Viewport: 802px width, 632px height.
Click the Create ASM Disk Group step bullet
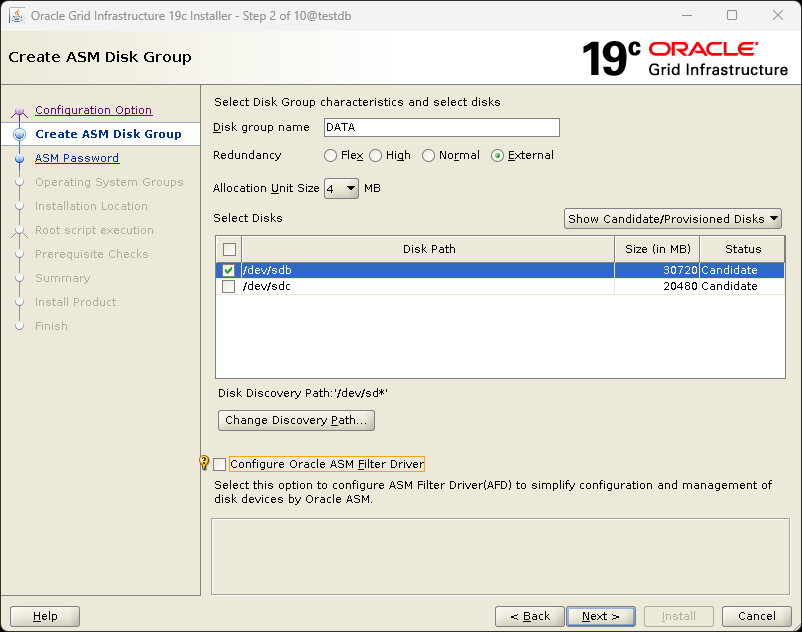click(19, 134)
